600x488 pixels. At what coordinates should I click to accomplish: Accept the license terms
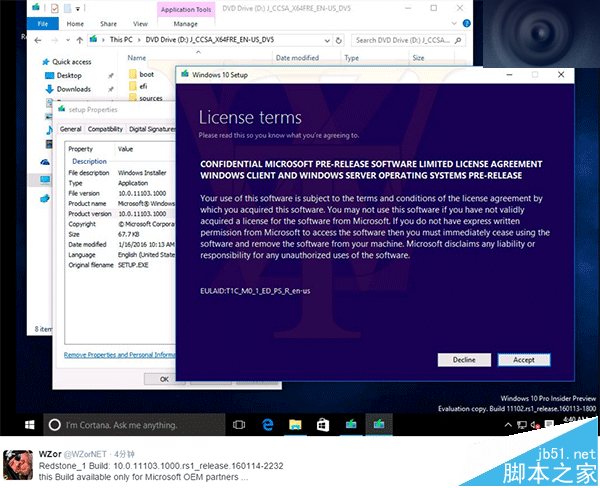coord(524,360)
